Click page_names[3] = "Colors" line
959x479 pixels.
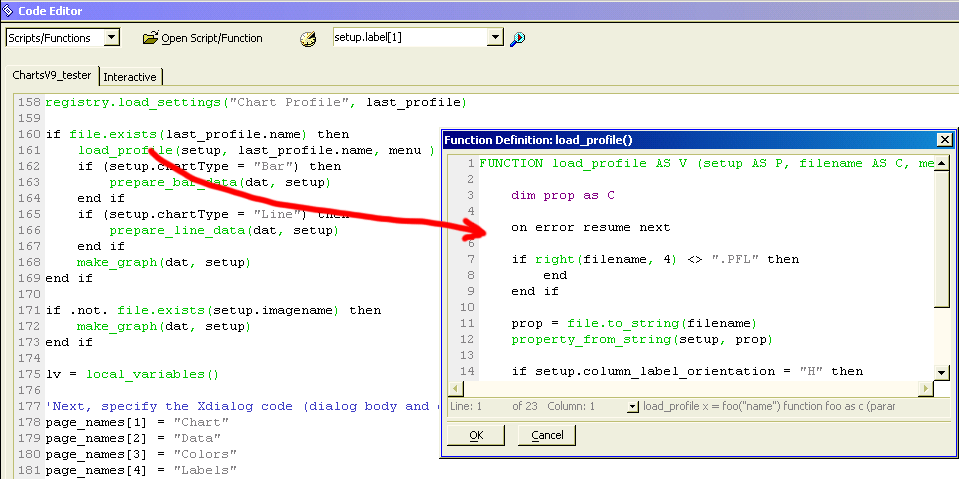[141, 453]
